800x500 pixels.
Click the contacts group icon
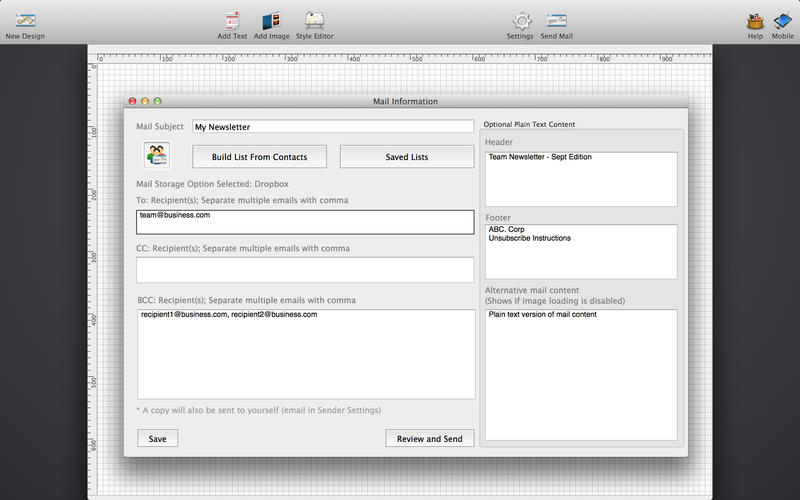157,156
